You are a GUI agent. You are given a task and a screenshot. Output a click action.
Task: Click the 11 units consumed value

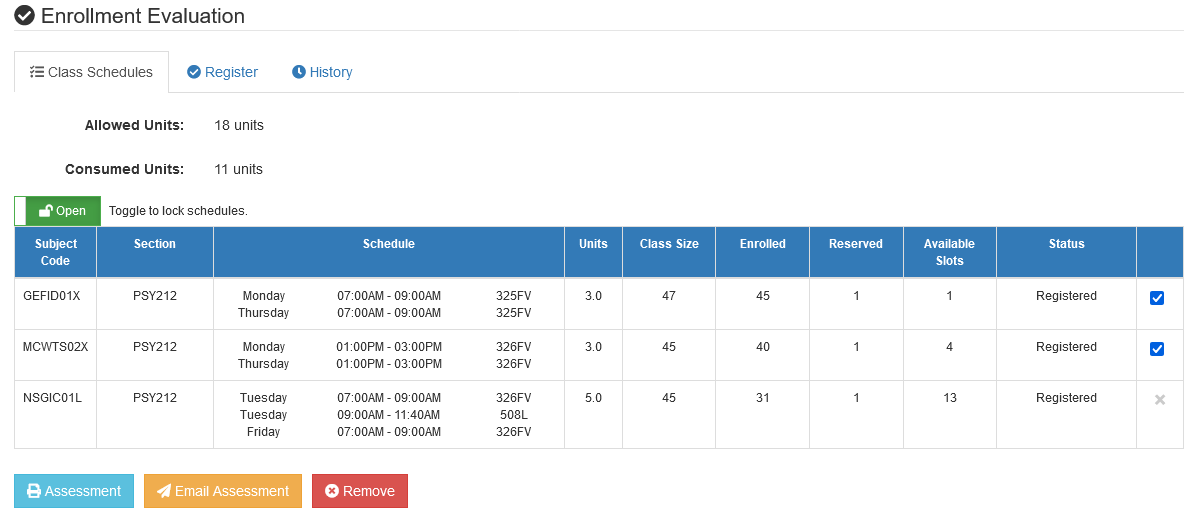pos(239,169)
